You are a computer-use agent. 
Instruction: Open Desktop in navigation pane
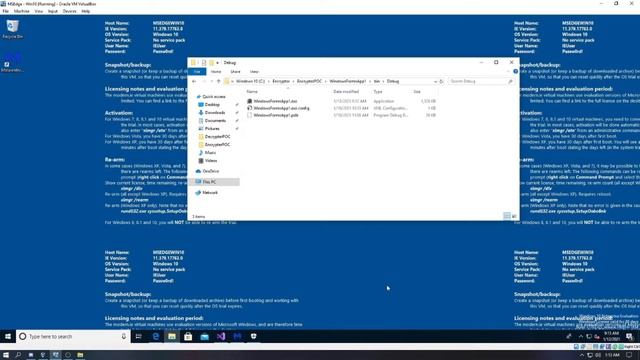[212, 105]
